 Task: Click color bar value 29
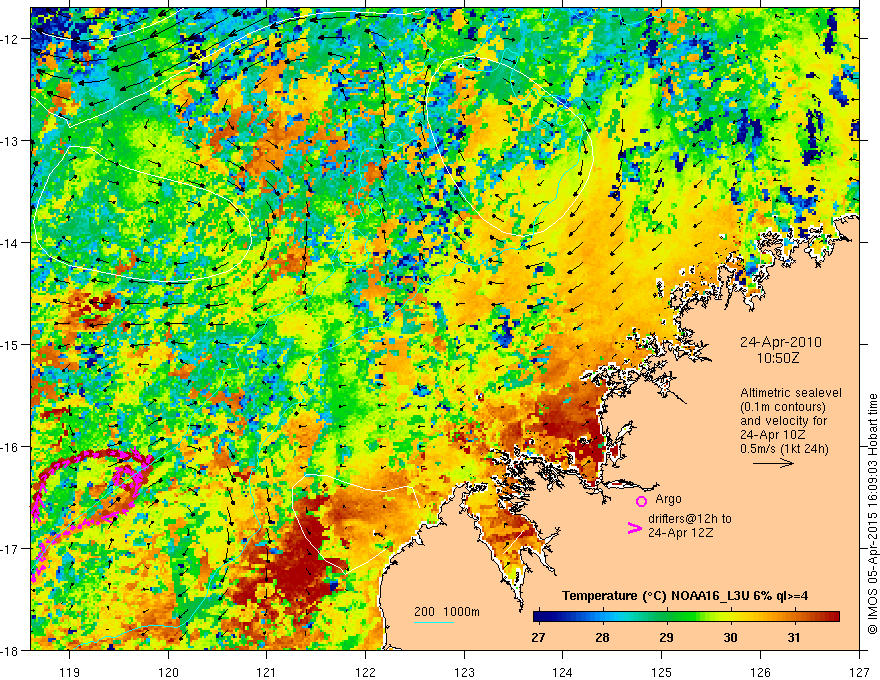click(666, 637)
